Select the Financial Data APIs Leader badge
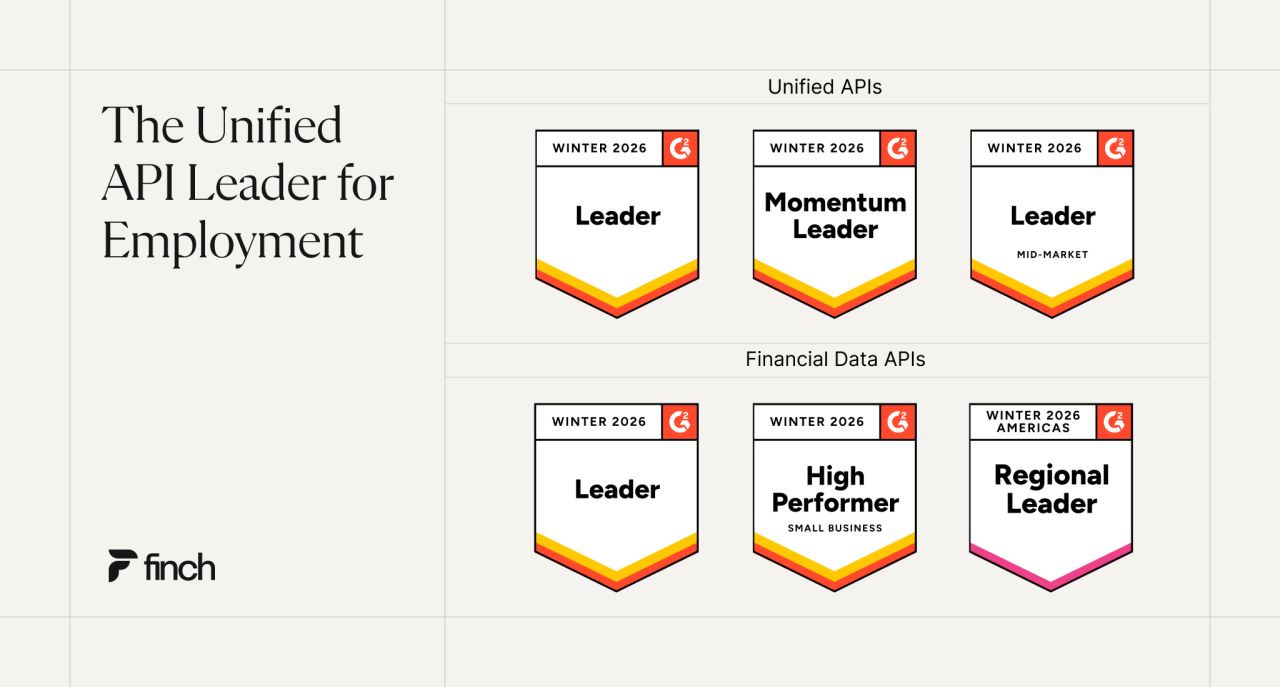This screenshot has height=687, width=1280. [617, 497]
